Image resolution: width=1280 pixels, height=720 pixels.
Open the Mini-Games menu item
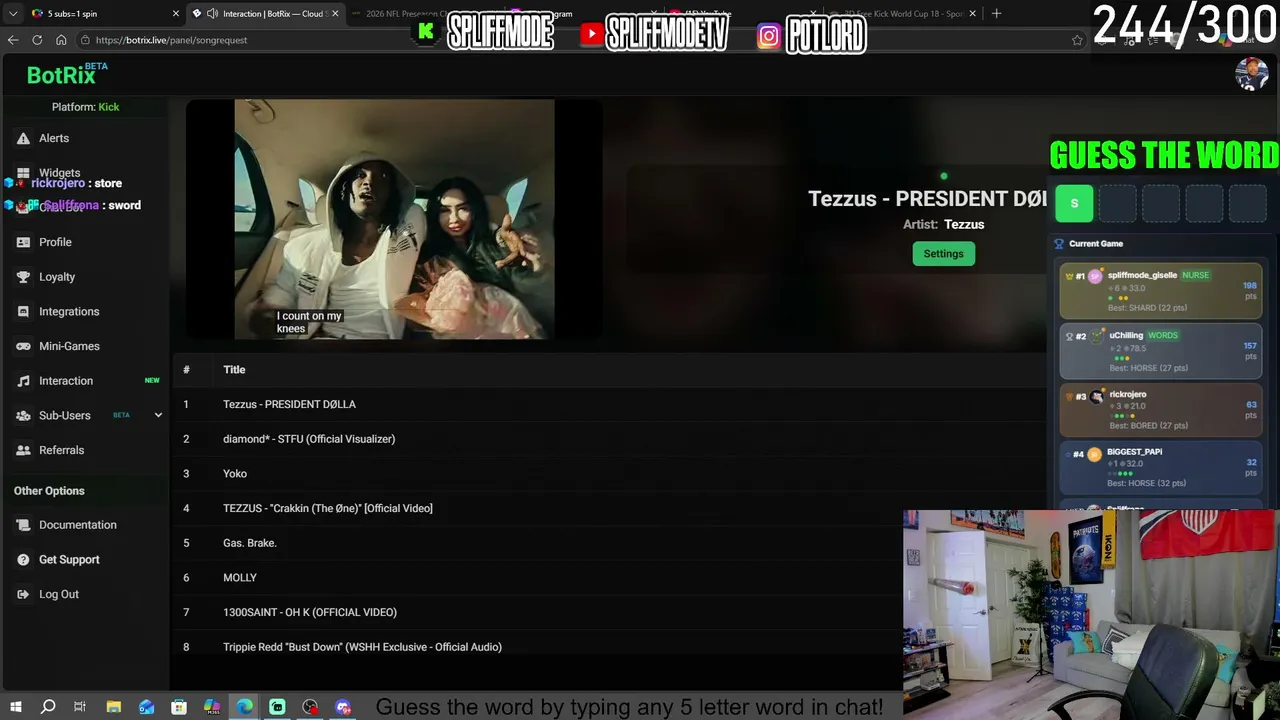coord(69,346)
